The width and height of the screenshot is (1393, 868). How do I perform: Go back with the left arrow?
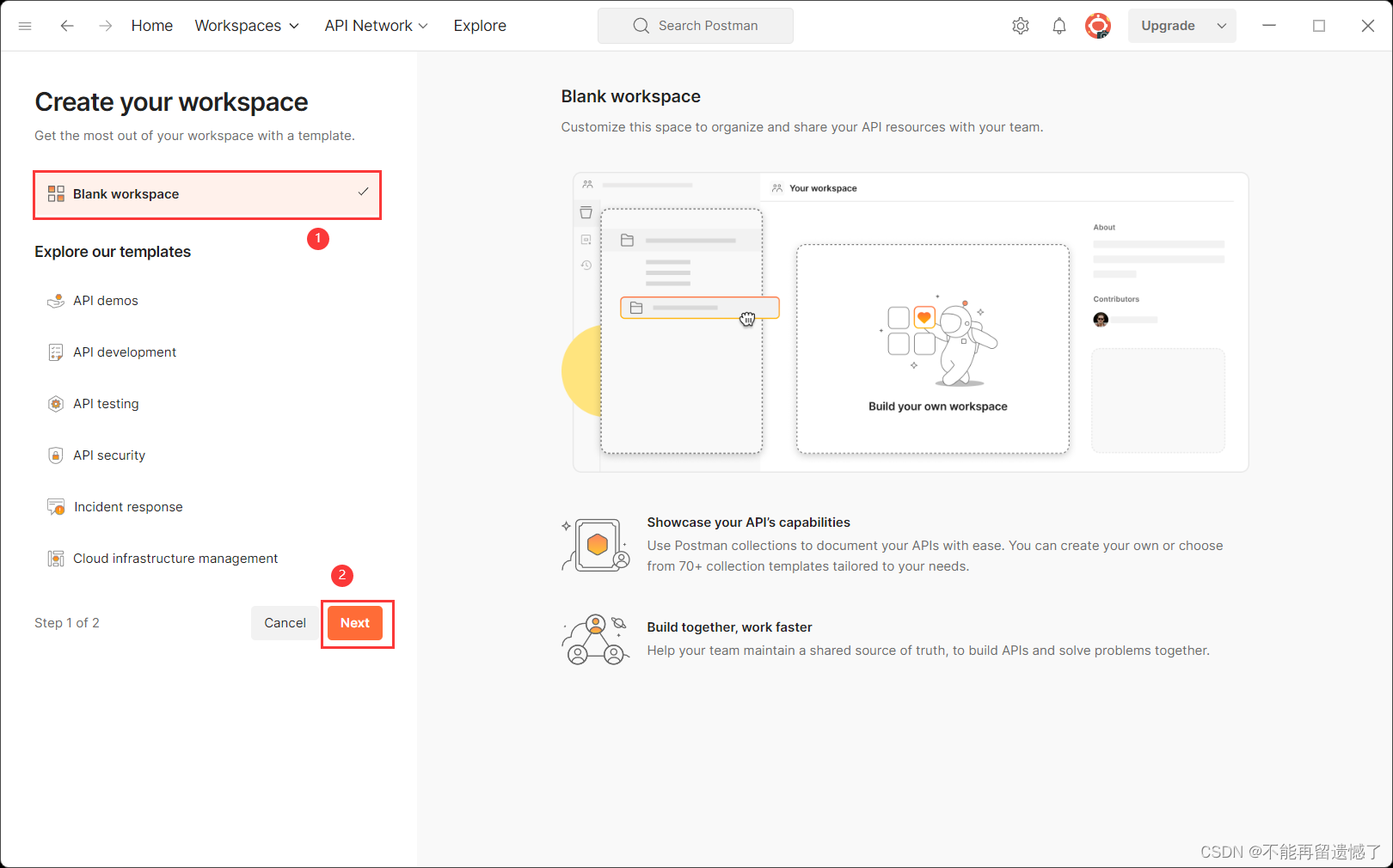[67, 26]
